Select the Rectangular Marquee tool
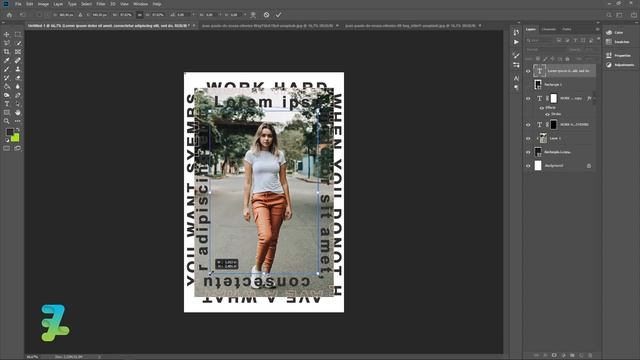This screenshot has height=360, width=640. [x=18, y=35]
